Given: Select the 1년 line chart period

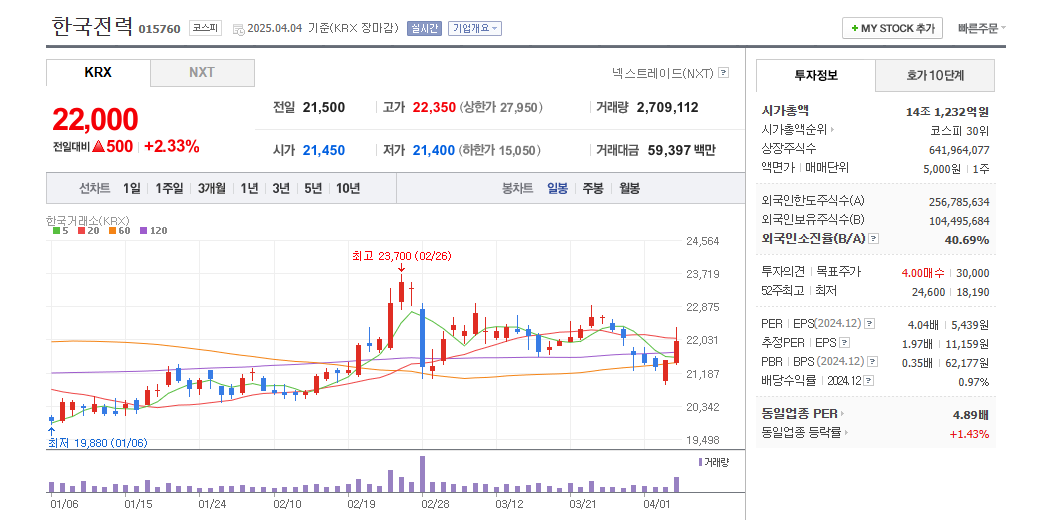Looking at the screenshot, I should [x=248, y=188].
